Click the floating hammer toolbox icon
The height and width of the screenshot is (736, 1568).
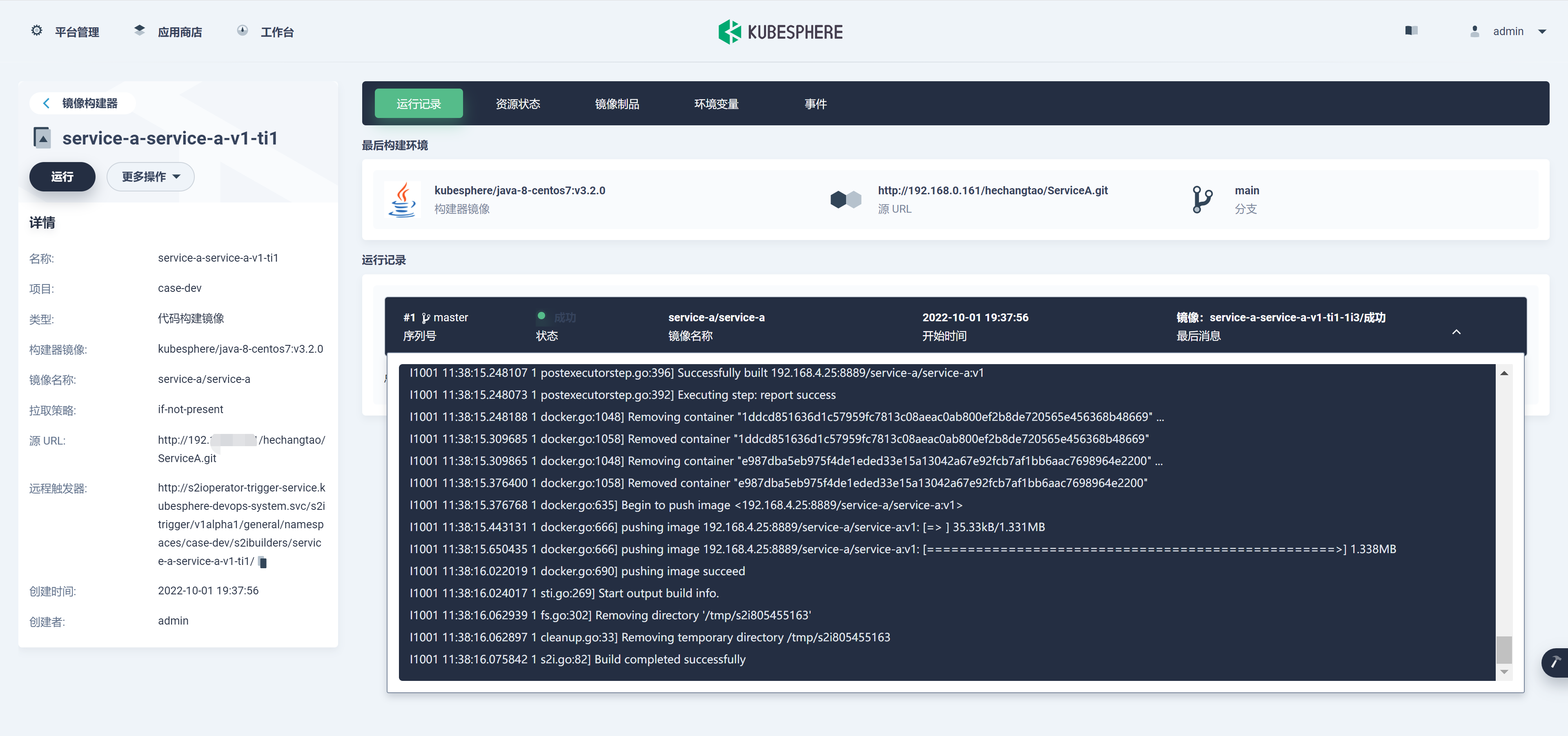coord(1555,662)
